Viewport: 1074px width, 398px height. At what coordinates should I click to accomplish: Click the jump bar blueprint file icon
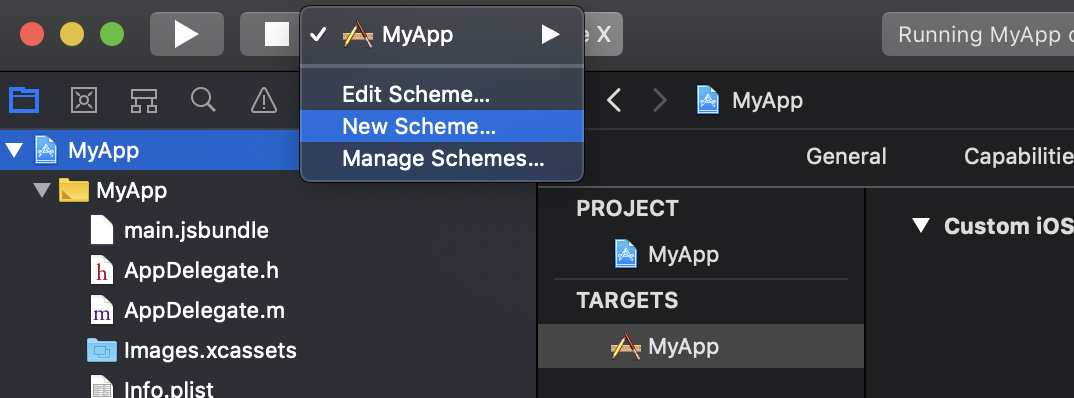point(708,100)
